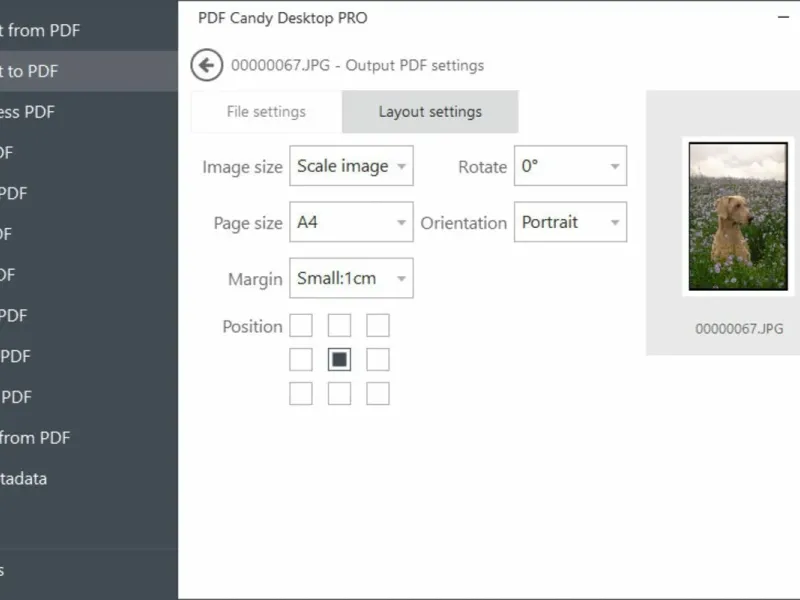Open the sidebar item ending 'from PDF' at top

point(89,30)
